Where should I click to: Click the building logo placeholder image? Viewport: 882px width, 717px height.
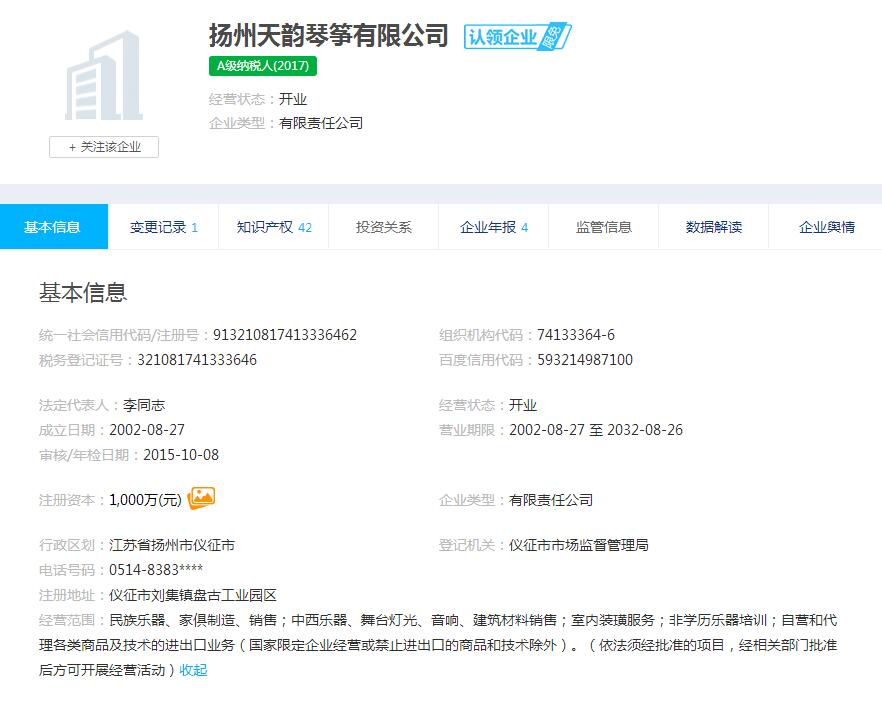[x=104, y=75]
